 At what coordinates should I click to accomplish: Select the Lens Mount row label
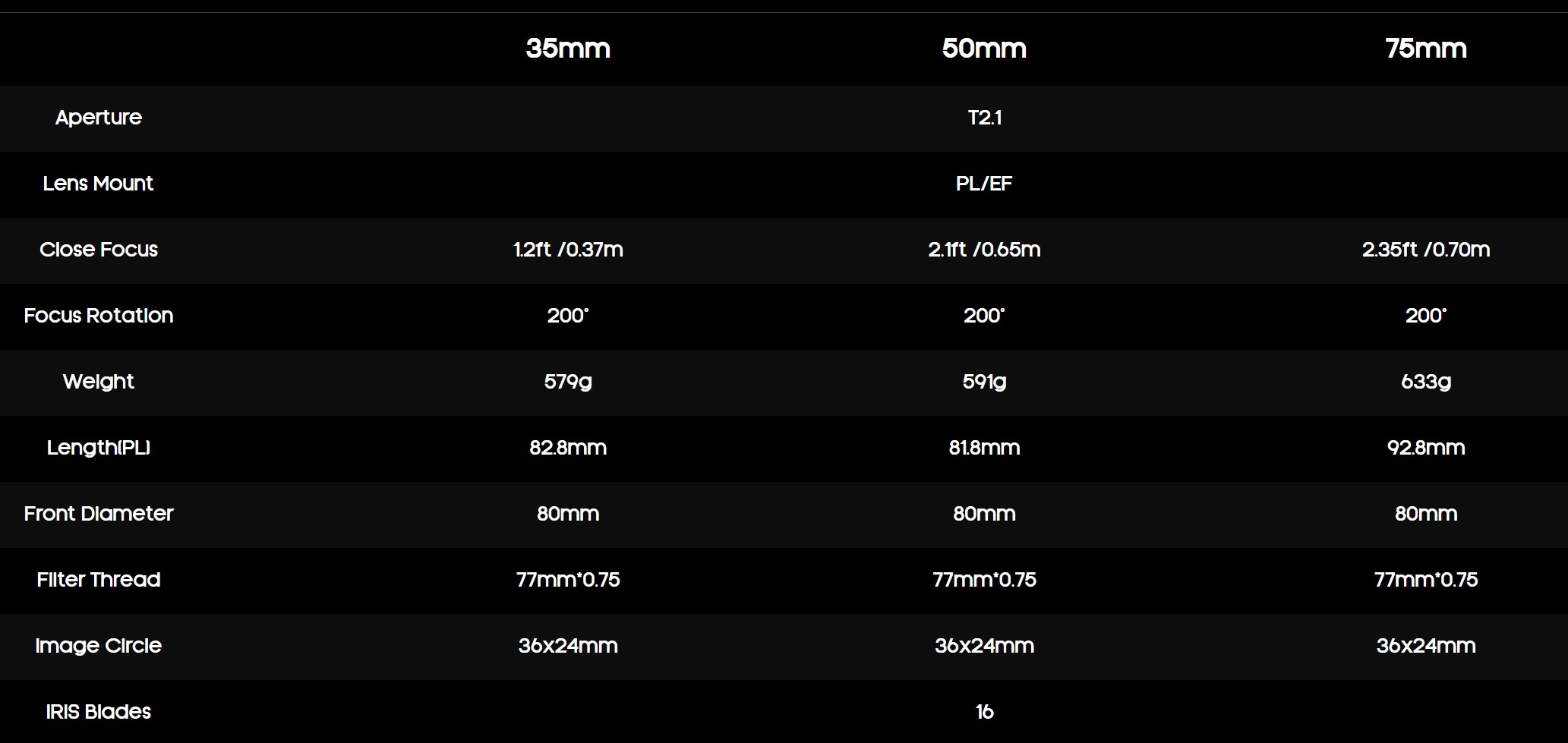point(98,184)
